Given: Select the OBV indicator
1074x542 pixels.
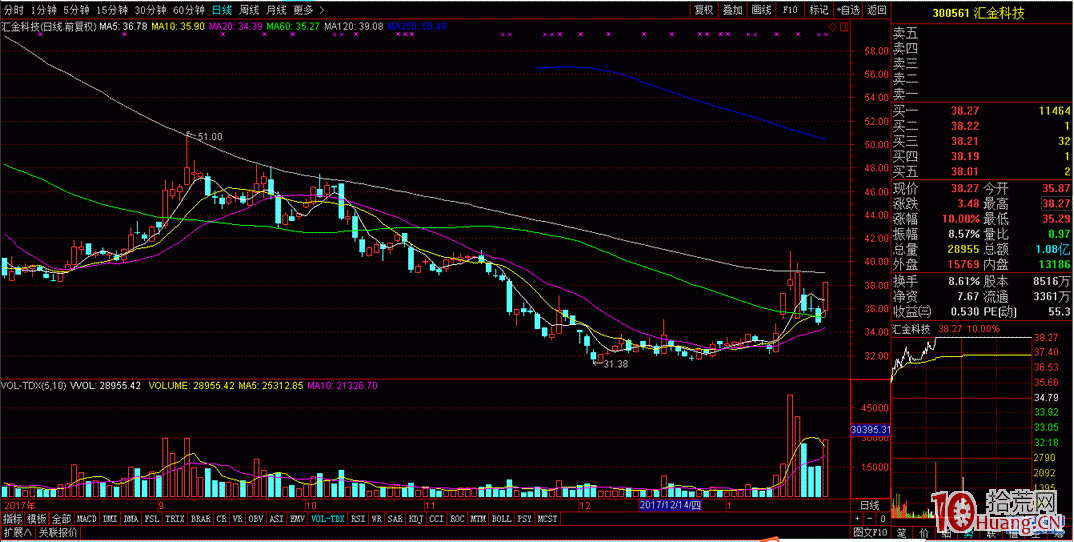Looking at the screenshot, I should pyautogui.click(x=257, y=519).
